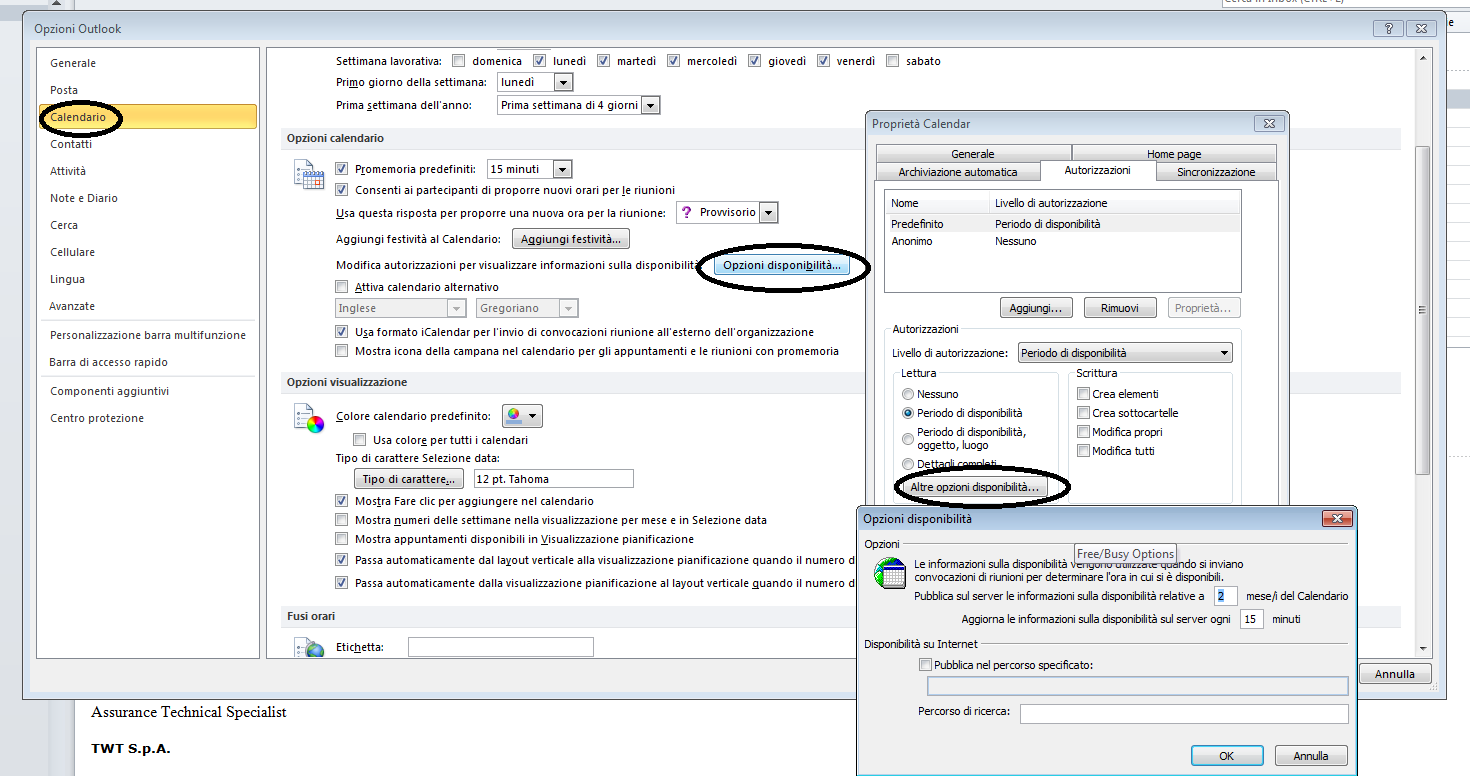Select the Autorizzazioni tab
The height and width of the screenshot is (776, 1470).
tap(1098, 170)
